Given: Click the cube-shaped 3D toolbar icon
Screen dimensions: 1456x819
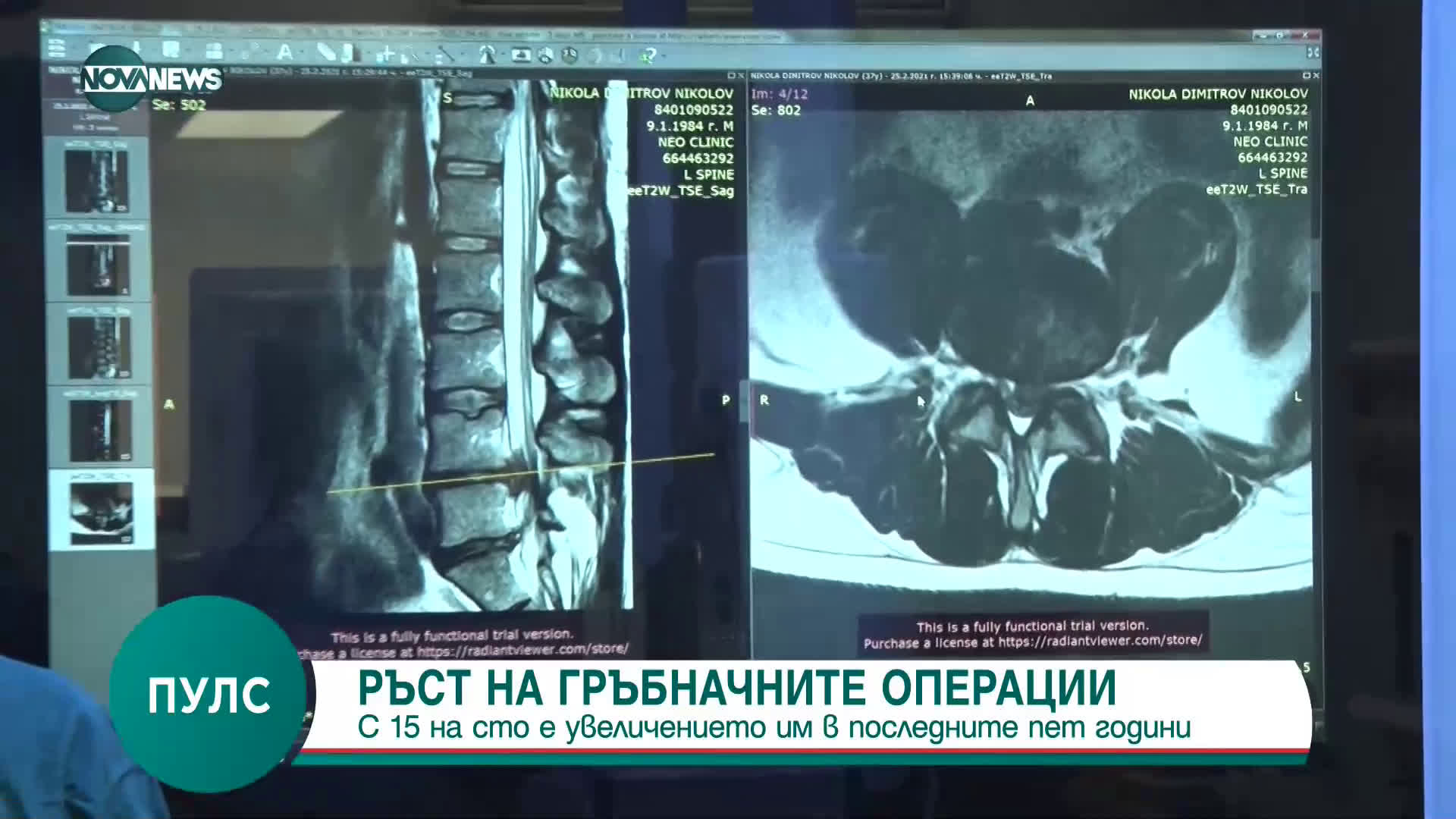Looking at the screenshot, I should coord(545,55).
